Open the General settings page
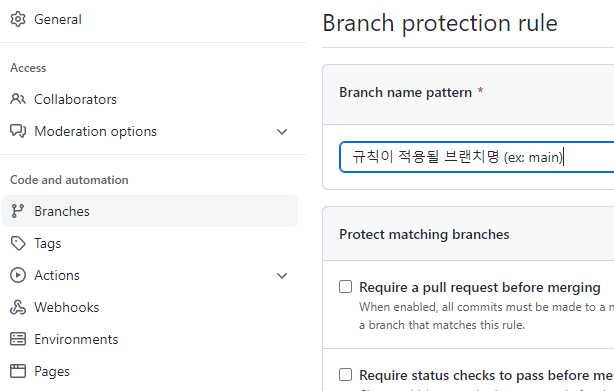The height and width of the screenshot is (391, 614). [x=58, y=19]
